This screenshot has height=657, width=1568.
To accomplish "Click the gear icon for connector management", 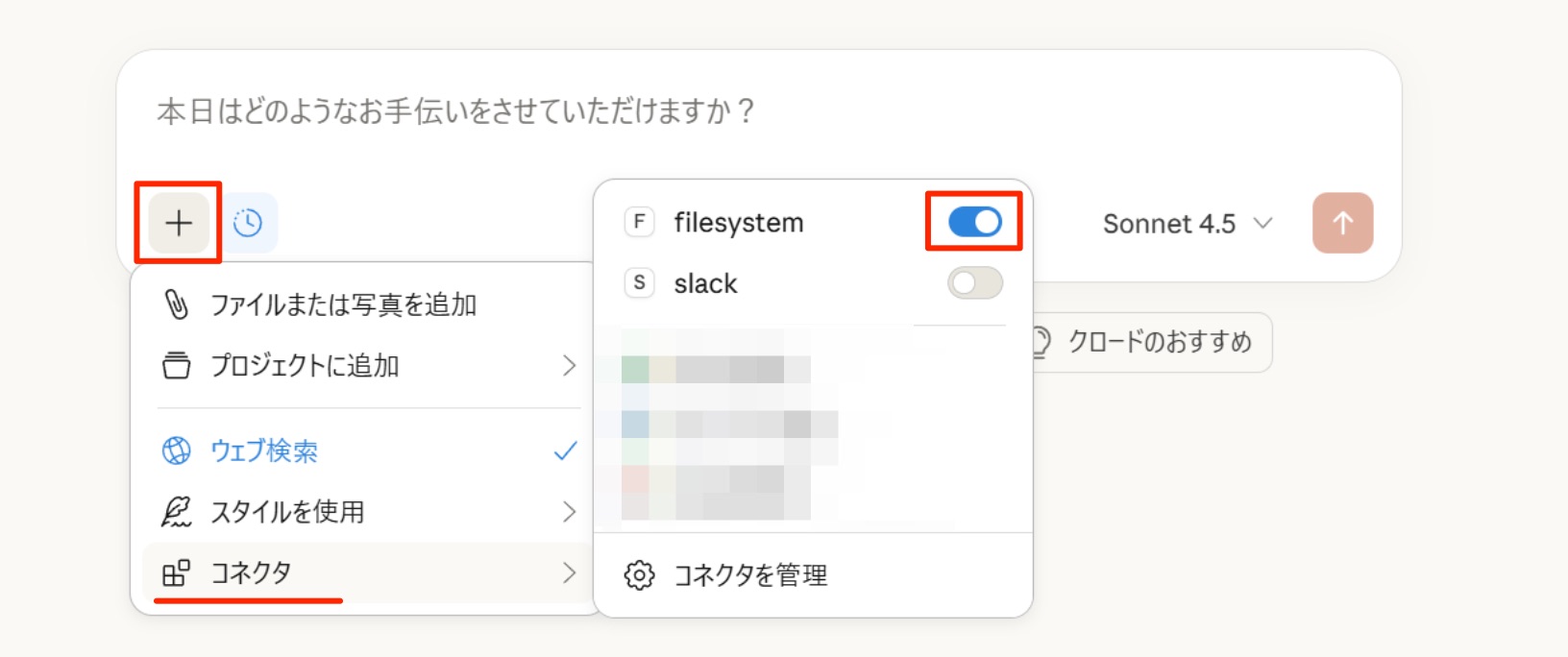I will click(639, 575).
